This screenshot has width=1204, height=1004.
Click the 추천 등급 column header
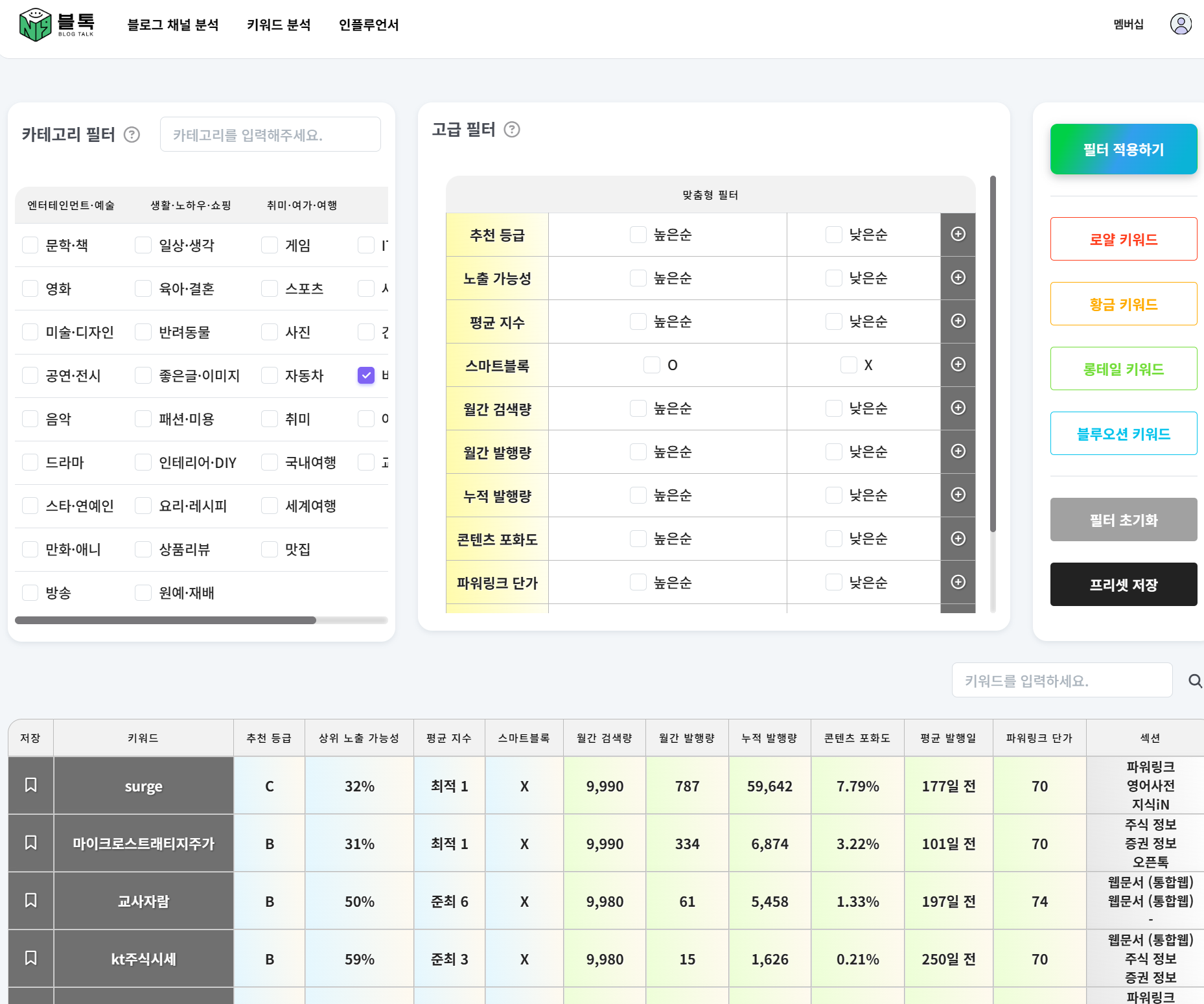269,738
